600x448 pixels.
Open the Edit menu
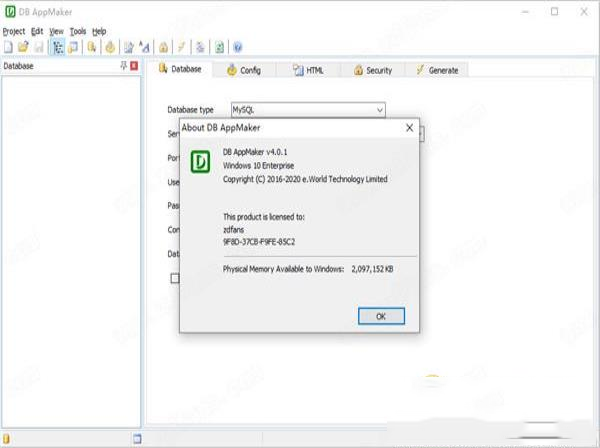[x=37, y=31]
